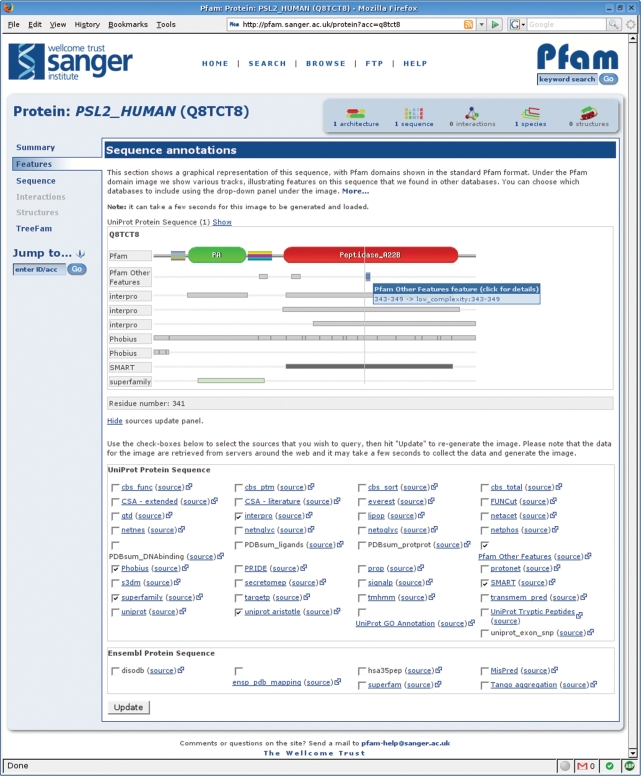This screenshot has height=776, width=641.
Task: Click the Firefox icon in title bar
Action: (8, 8)
